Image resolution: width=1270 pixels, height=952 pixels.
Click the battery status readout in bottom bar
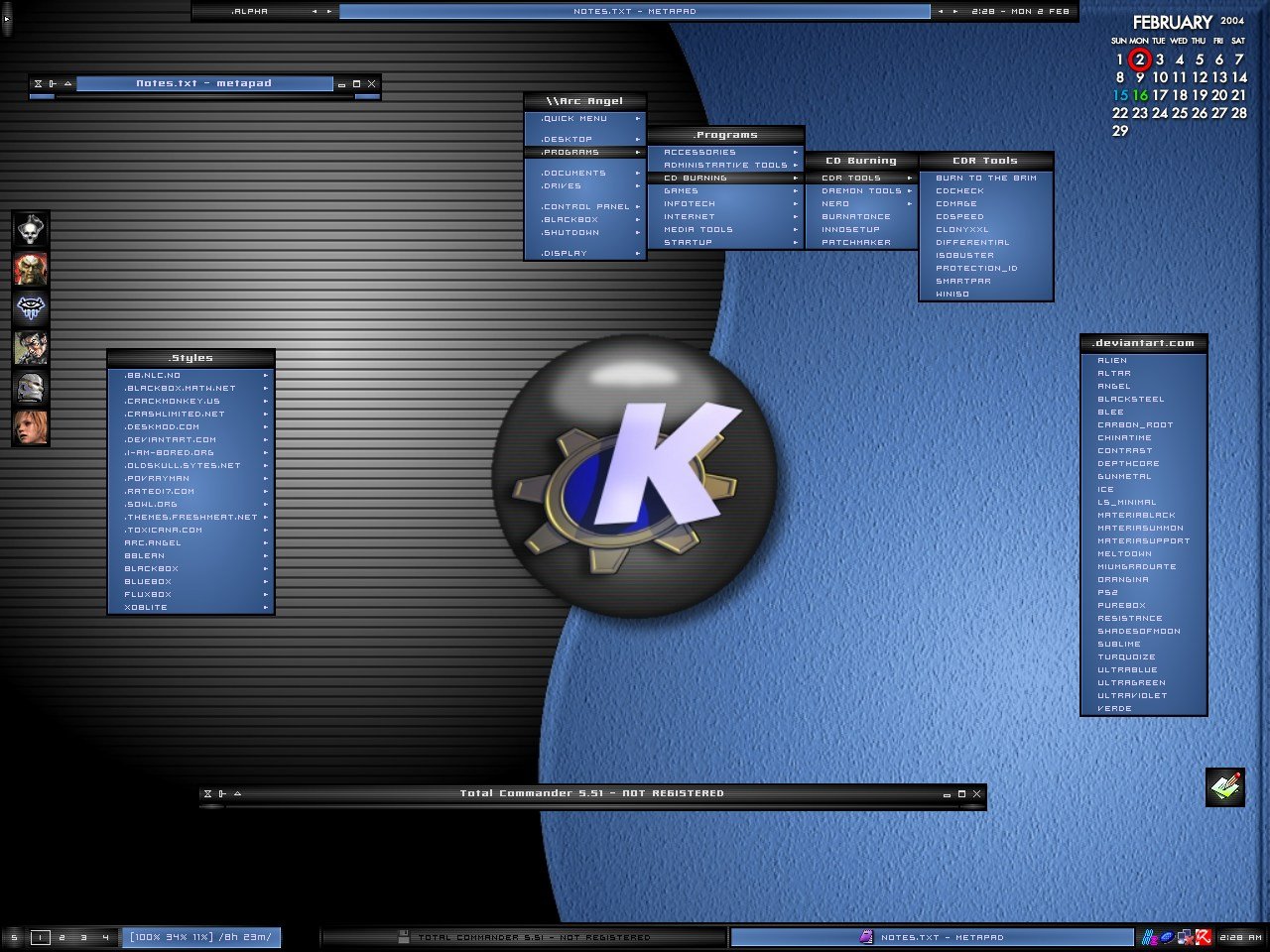click(x=201, y=937)
